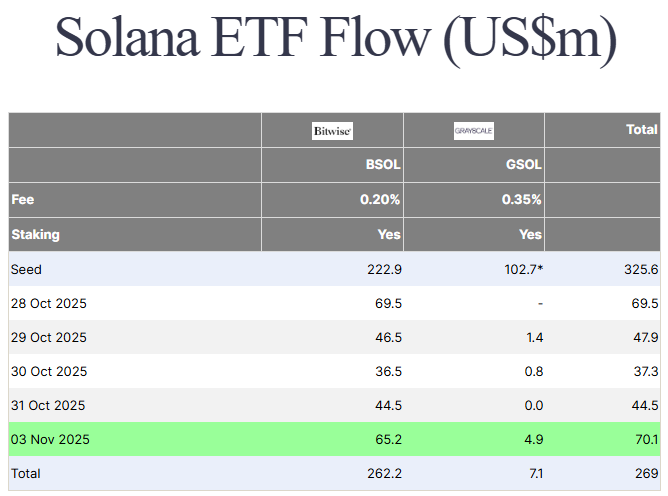Click the 65.2 BSOL flow value
668x496 pixels.
[x=387, y=439]
